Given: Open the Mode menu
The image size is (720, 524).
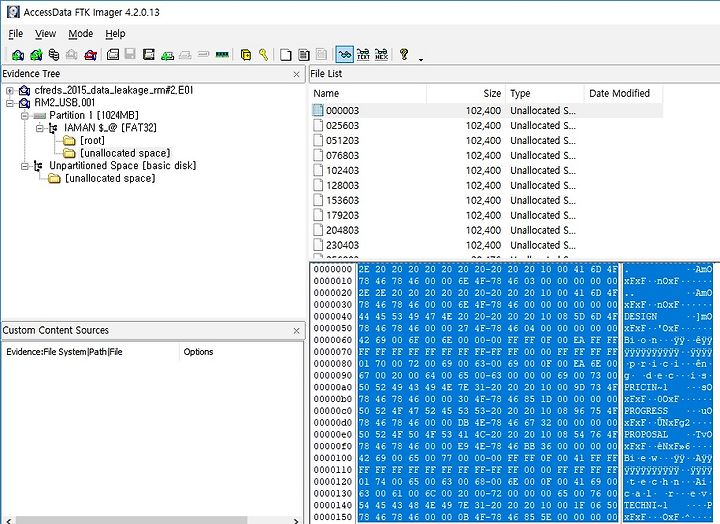Looking at the screenshot, I should (x=81, y=34).
